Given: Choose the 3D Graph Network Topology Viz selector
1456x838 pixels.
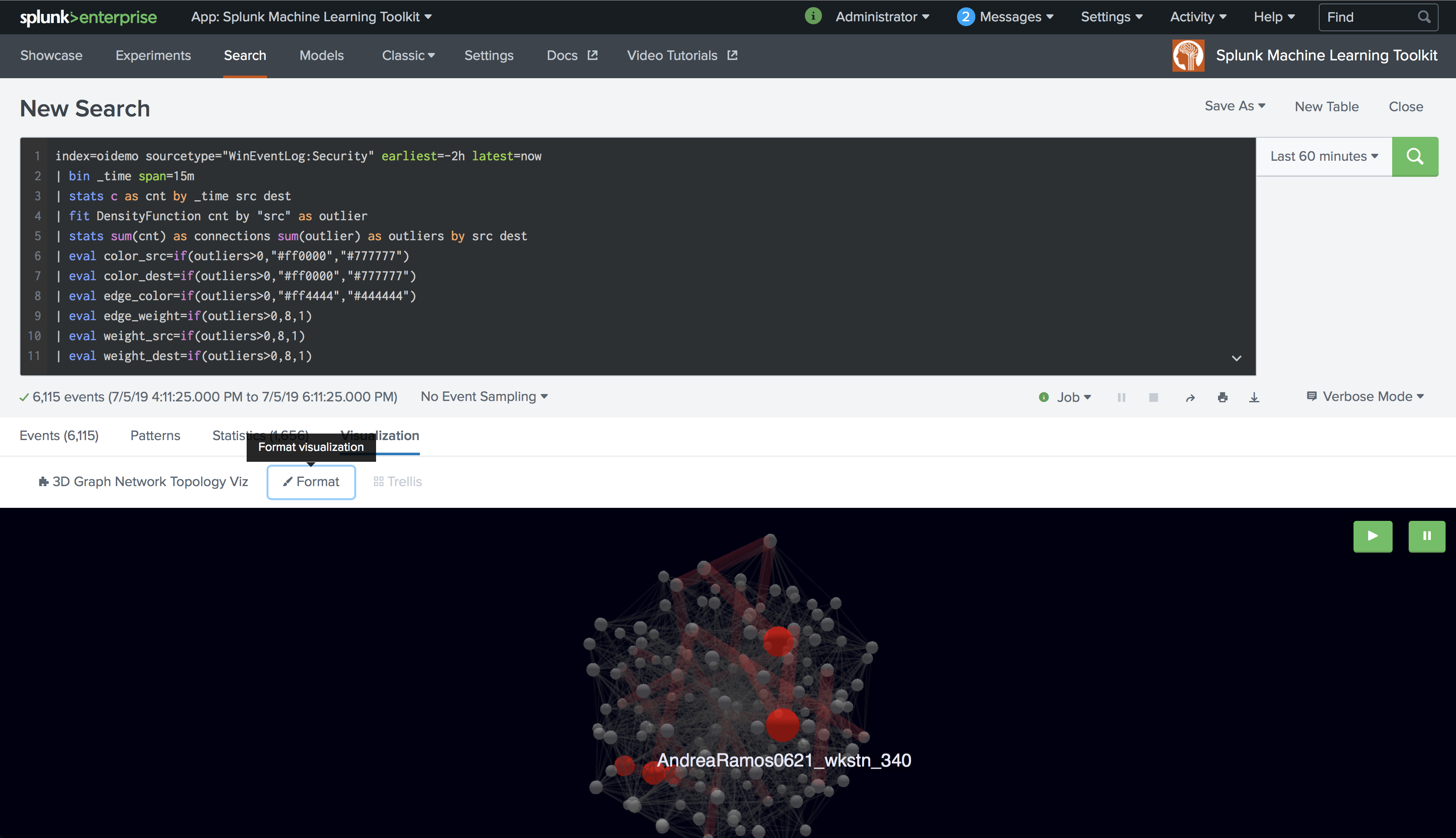Looking at the screenshot, I should pyautogui.click(x=143, y=482).
